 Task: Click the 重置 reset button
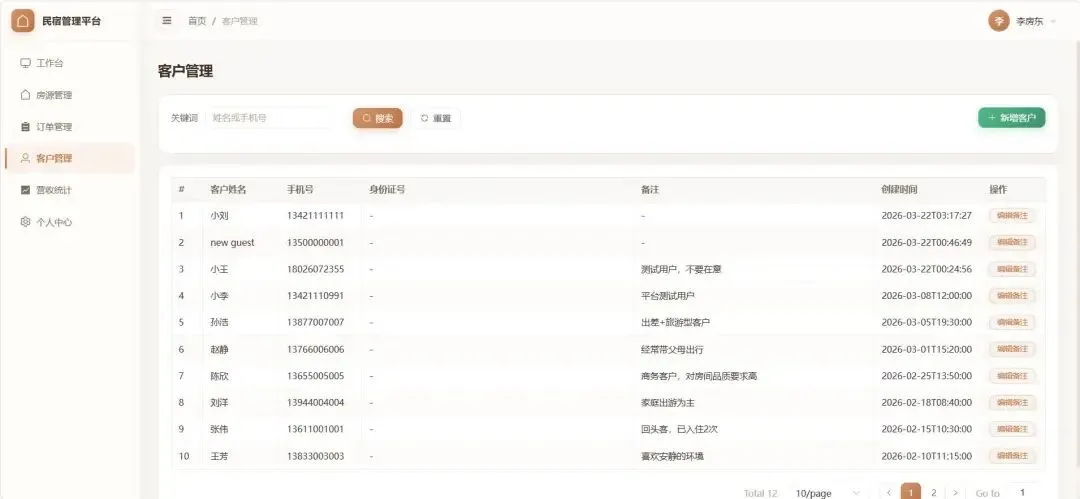click(435, 118)
